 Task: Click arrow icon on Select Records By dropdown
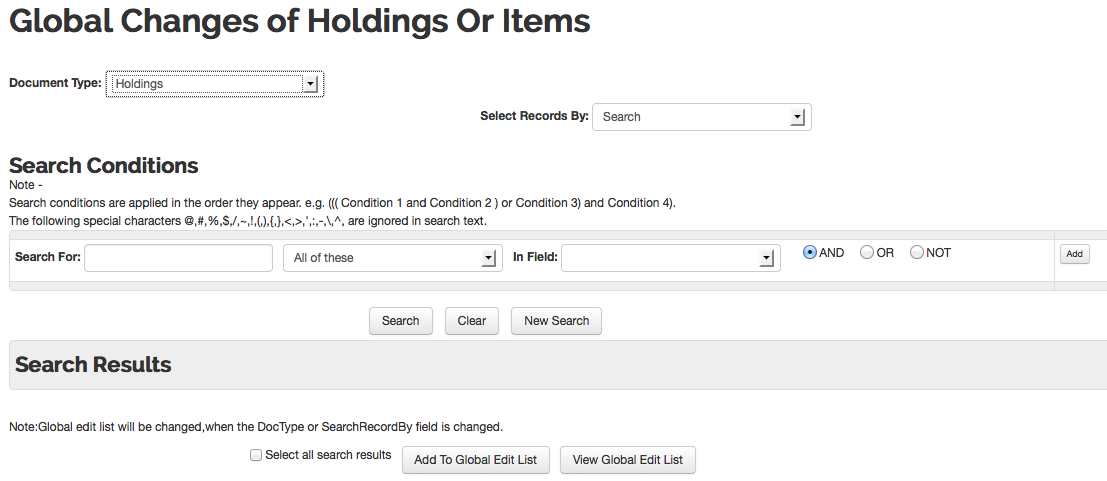797,117
